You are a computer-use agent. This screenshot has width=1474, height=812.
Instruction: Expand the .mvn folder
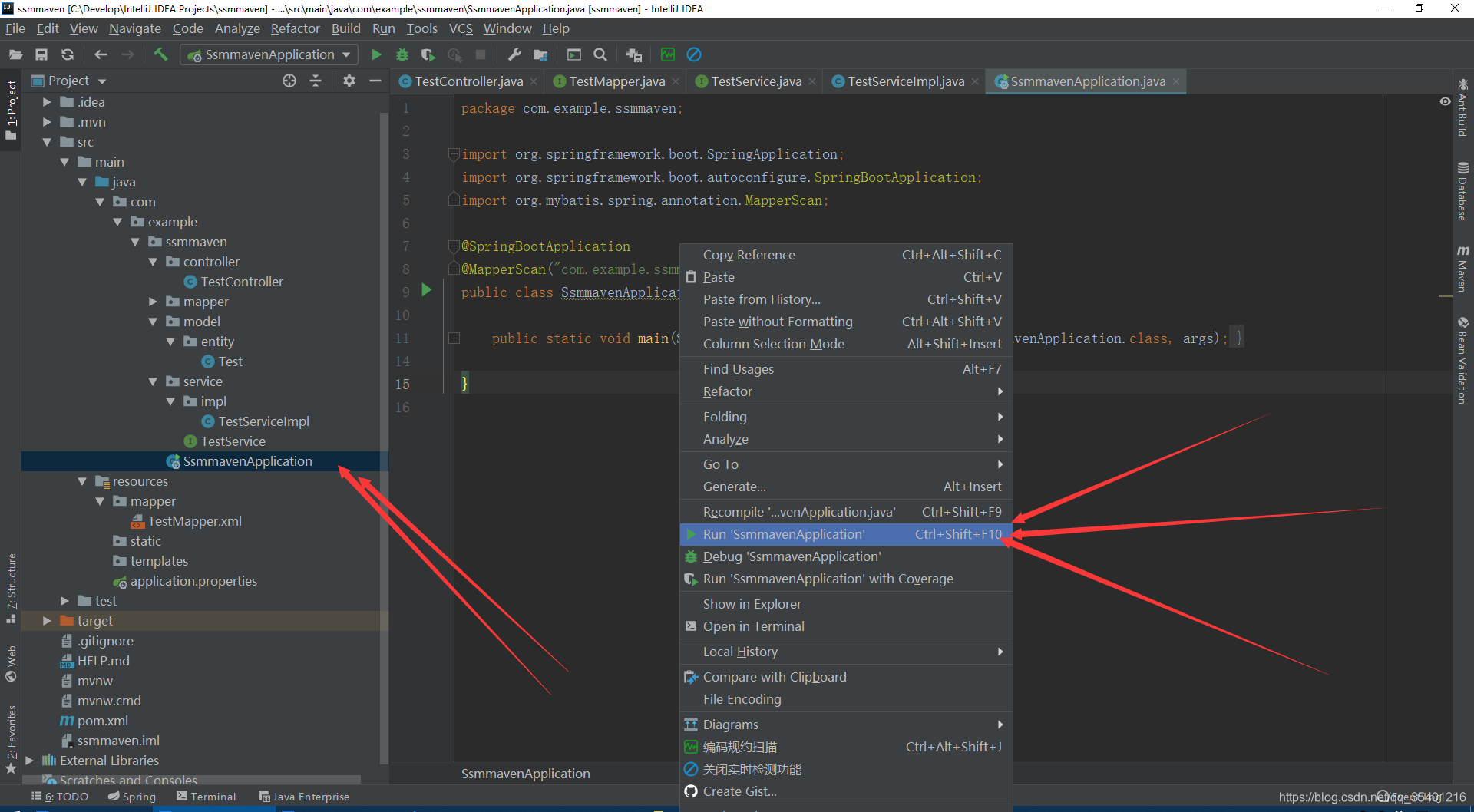(47, 122)
